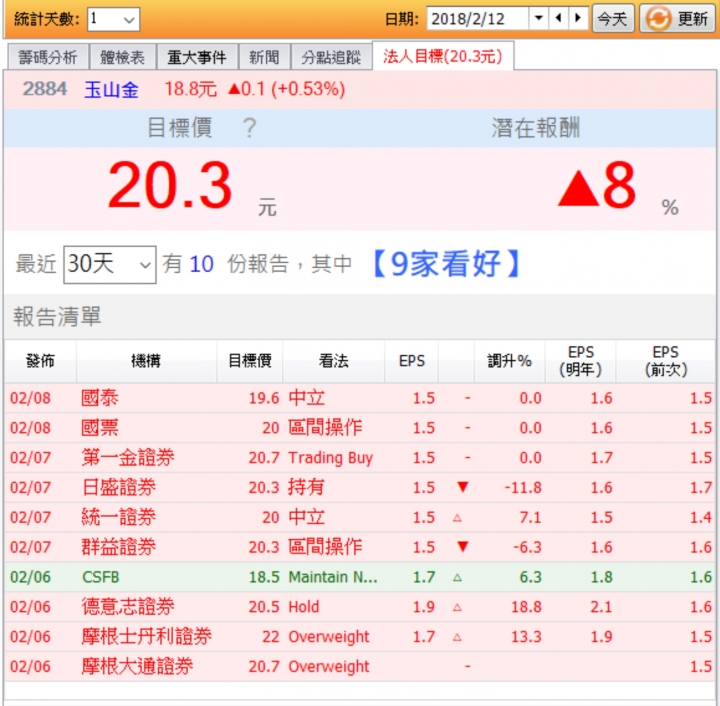Switch to the 體檢表 tab
This screenshot has height=706, width=720.
pos(123,57)
